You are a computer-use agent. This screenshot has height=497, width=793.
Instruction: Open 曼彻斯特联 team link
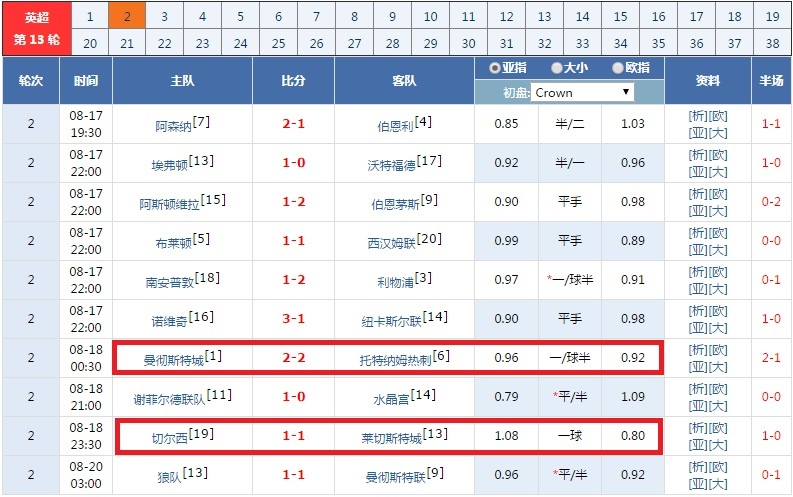click(x=395, y=477)
